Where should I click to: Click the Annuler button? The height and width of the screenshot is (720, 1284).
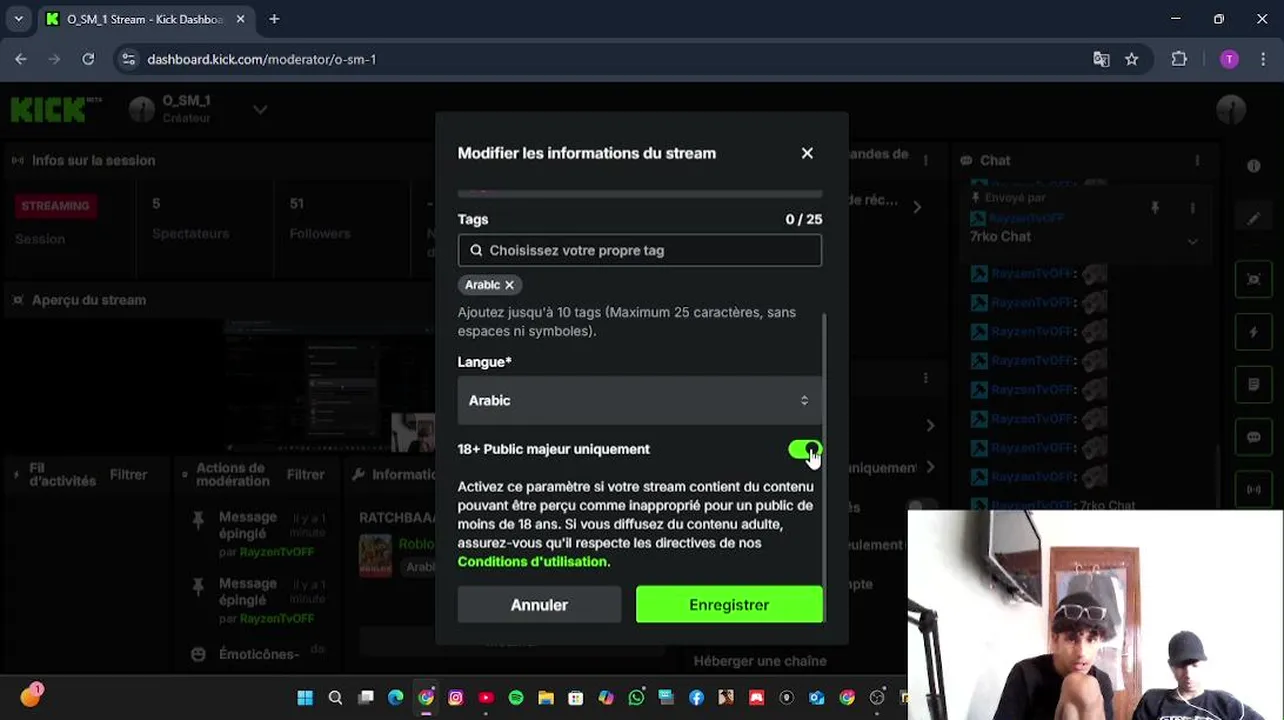[x=539, y=605]
